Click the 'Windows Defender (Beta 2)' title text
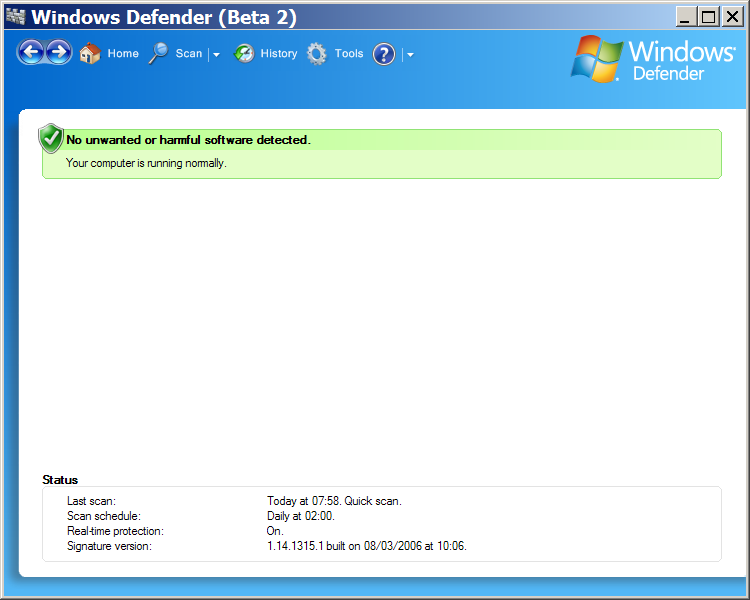This screenshot has width=750, height=600. (x=164, y=17)
